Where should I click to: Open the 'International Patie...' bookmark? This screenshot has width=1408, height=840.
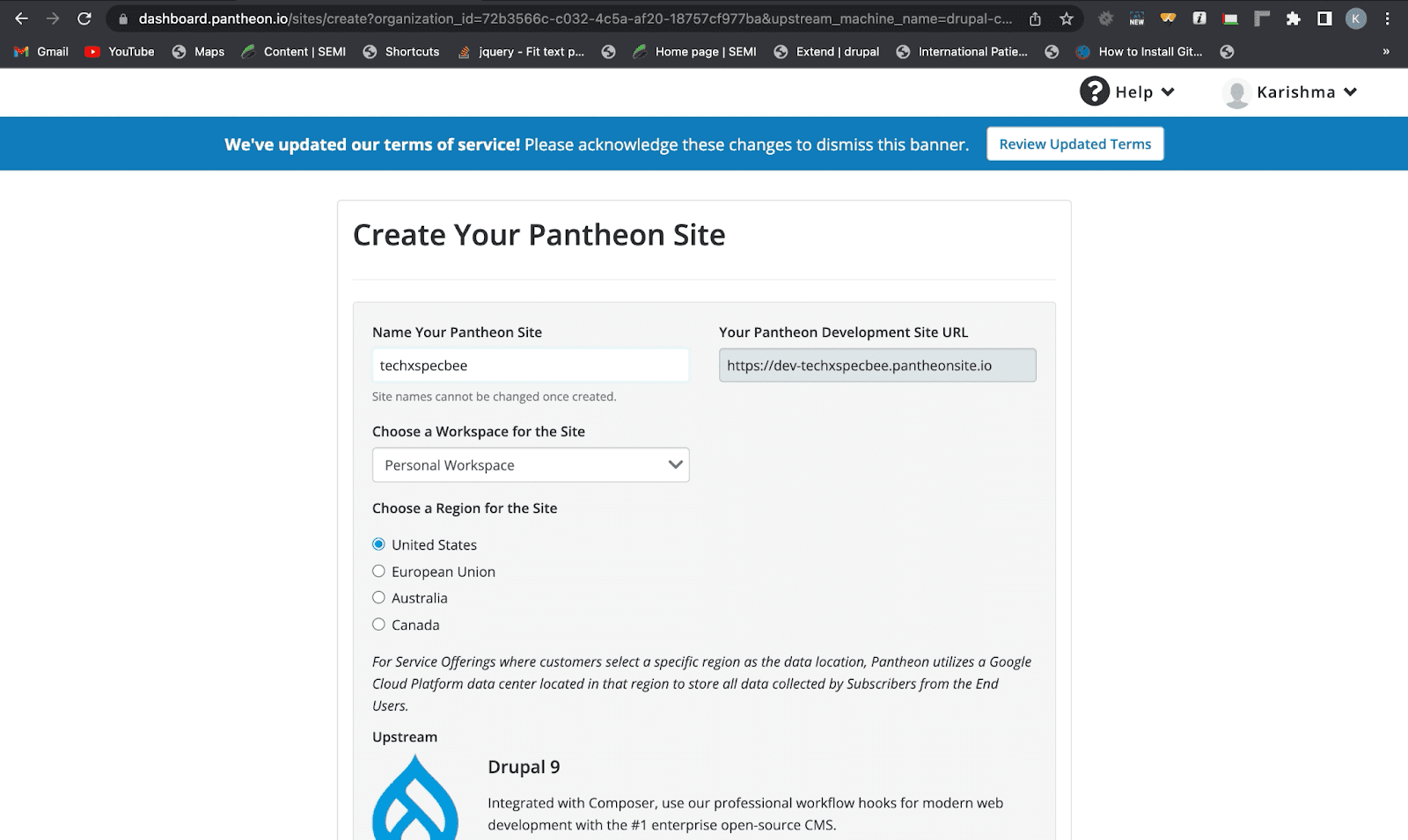[962, 52]
